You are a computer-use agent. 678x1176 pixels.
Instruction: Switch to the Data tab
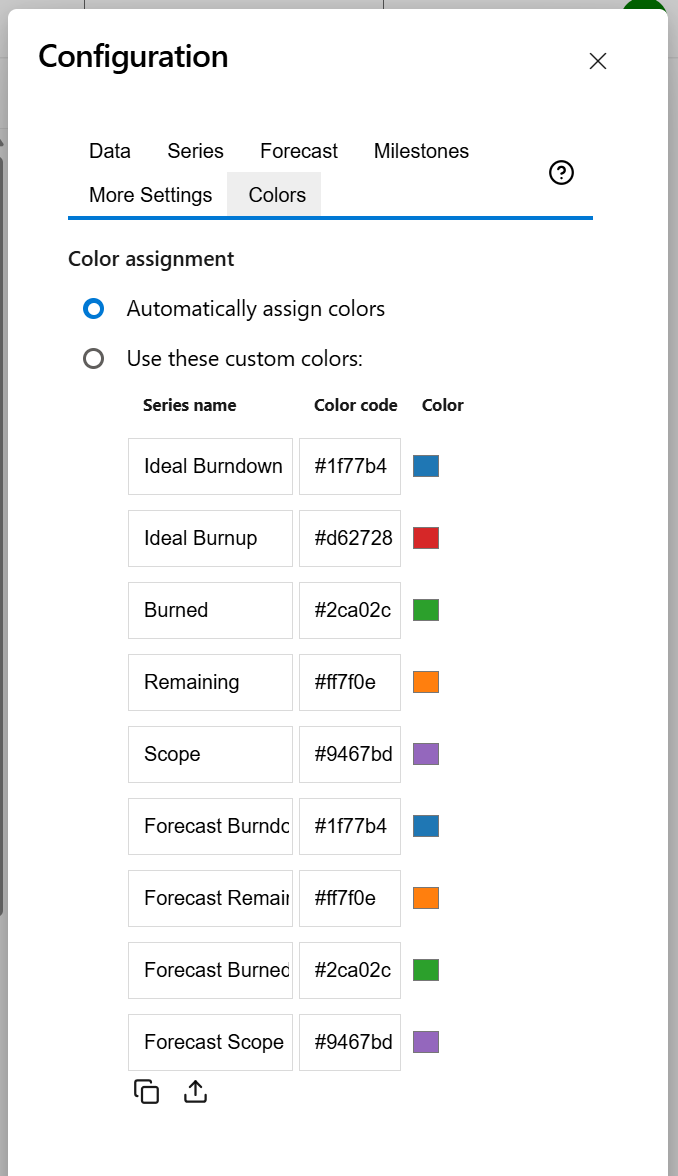[109, 151]
